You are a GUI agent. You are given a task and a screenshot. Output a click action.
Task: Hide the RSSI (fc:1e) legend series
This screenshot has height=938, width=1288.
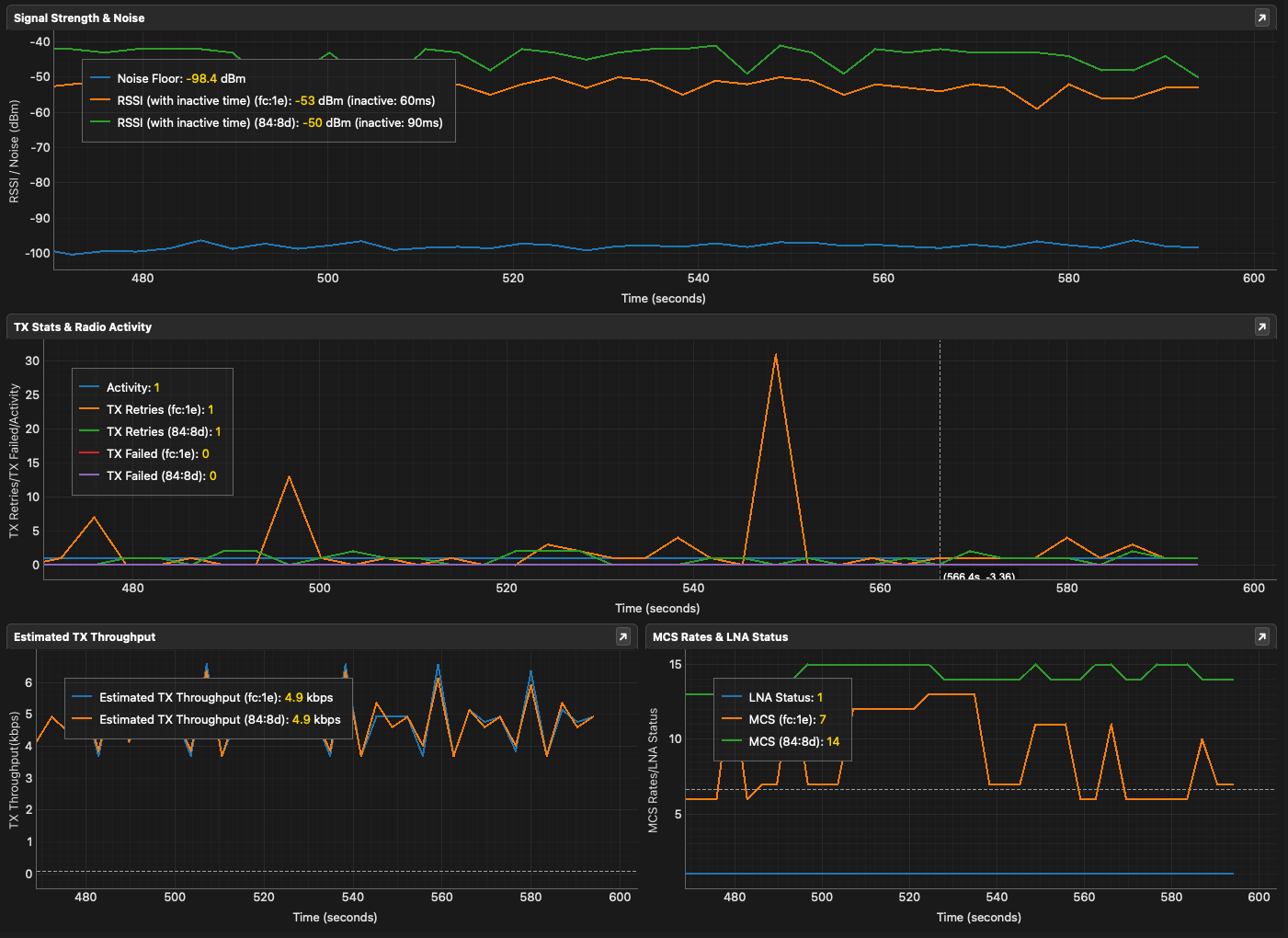pyautogui.click(x=276, y=101)
